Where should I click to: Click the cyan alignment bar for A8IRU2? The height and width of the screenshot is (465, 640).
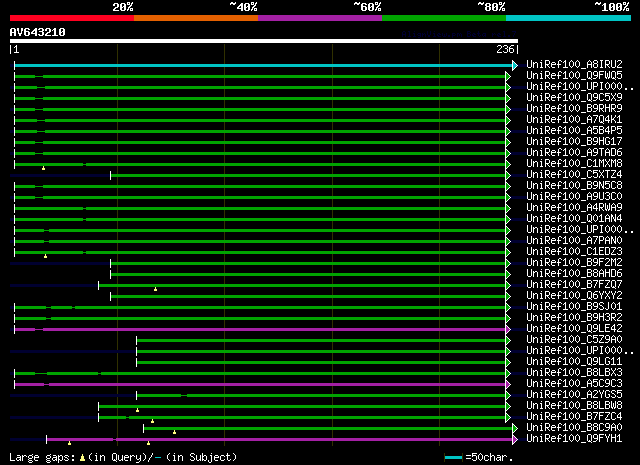point(264,65)
